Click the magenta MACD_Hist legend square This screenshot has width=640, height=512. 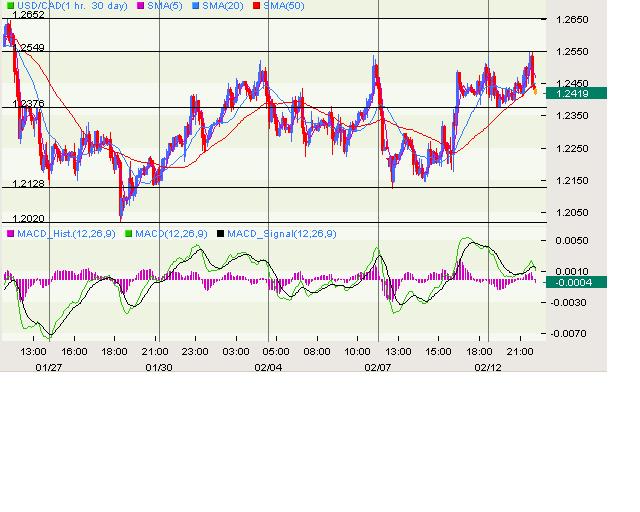point(11,234)
